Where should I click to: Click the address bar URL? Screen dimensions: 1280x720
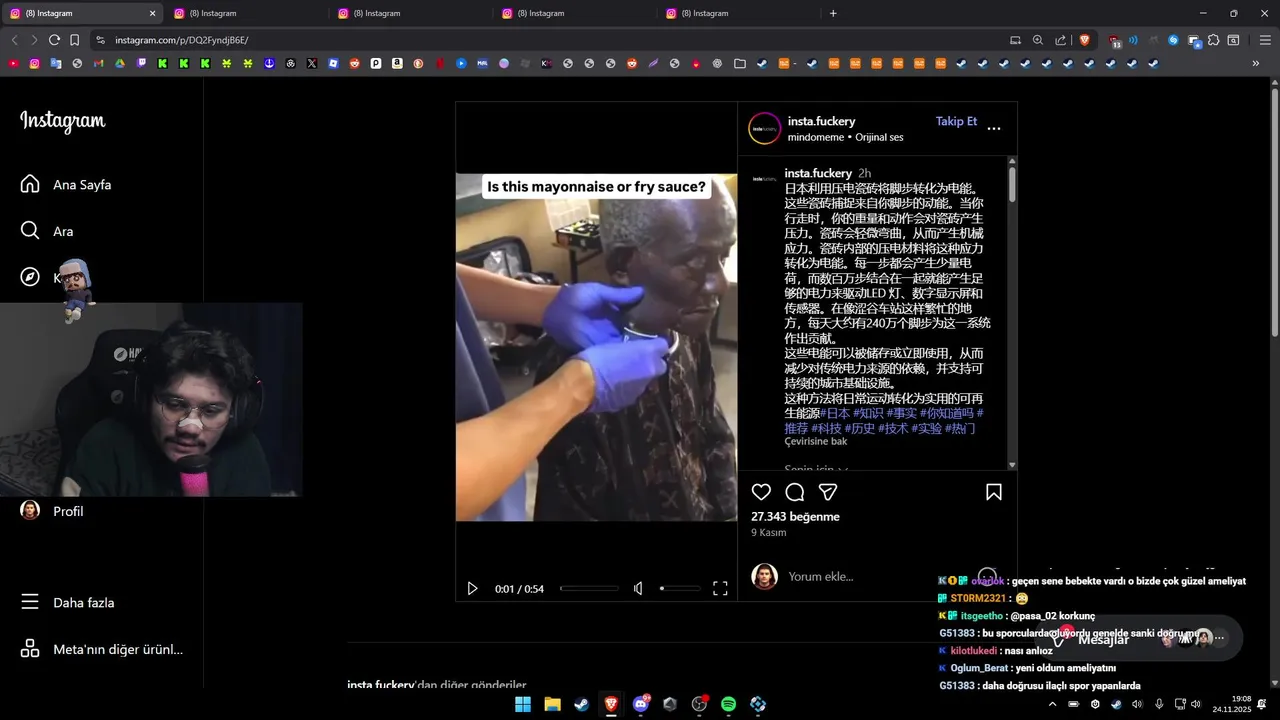pos(181,40)
